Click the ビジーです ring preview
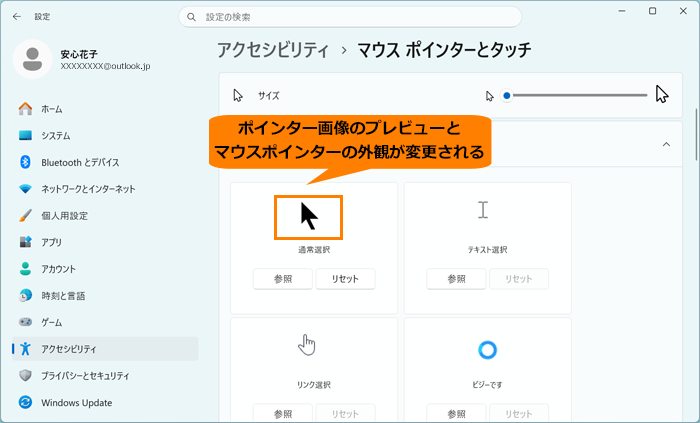The height and width of the screenshot is (423, 700). point(488,350)
